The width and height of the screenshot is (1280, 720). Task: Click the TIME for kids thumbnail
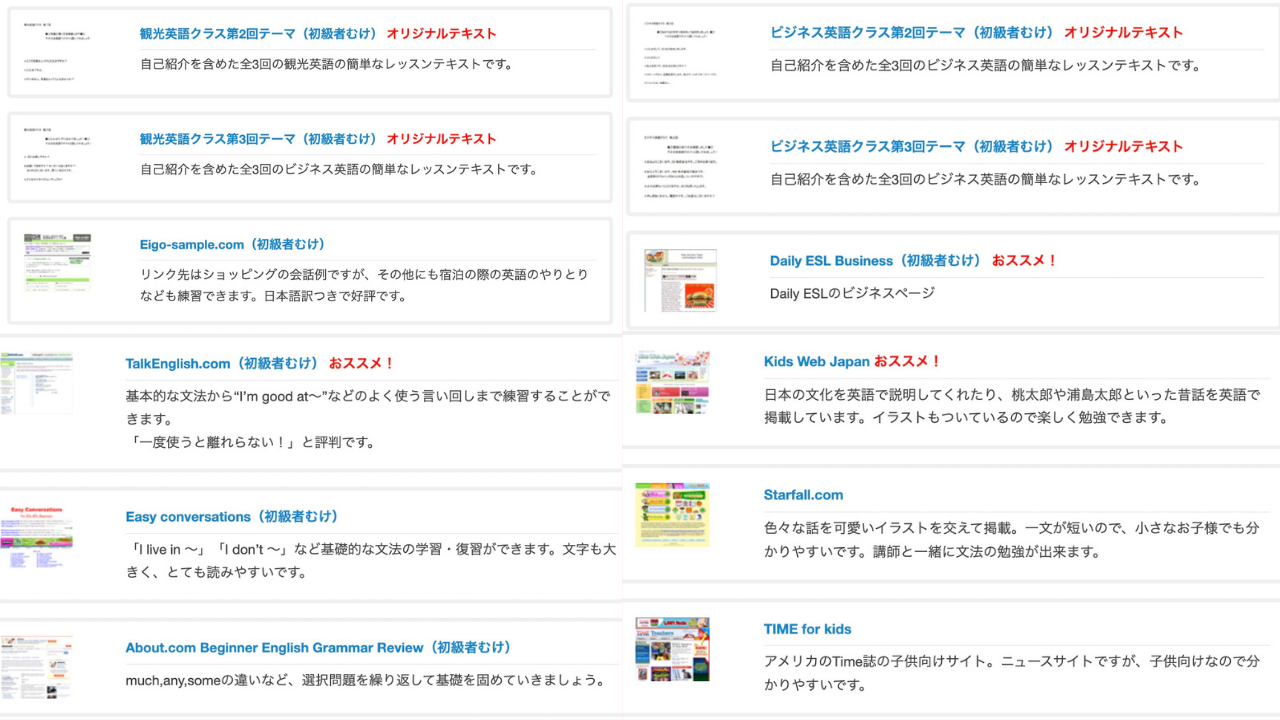[672, 649]
